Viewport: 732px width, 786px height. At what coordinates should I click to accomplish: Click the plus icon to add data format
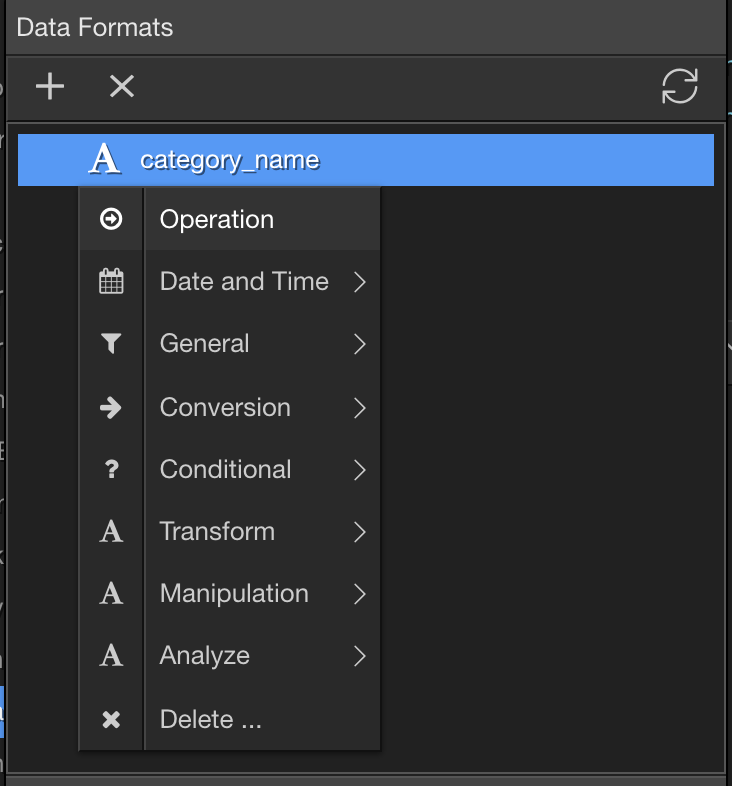click(x=49, y=87)
